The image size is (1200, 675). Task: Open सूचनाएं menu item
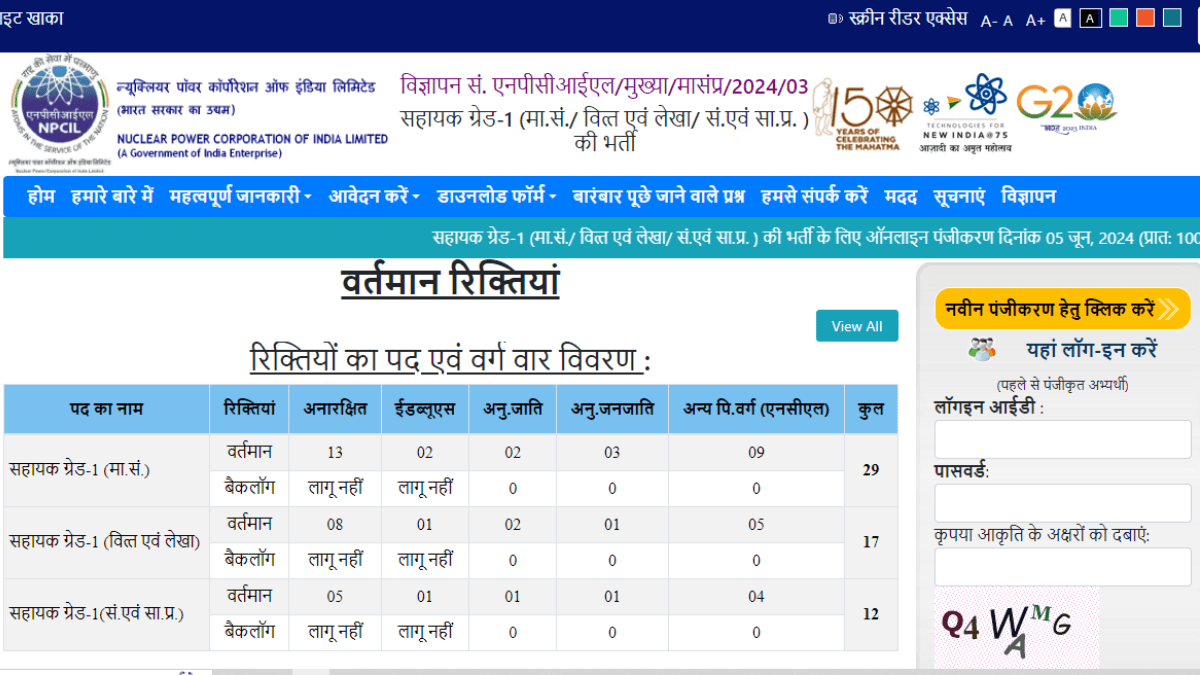coord(959,196)
